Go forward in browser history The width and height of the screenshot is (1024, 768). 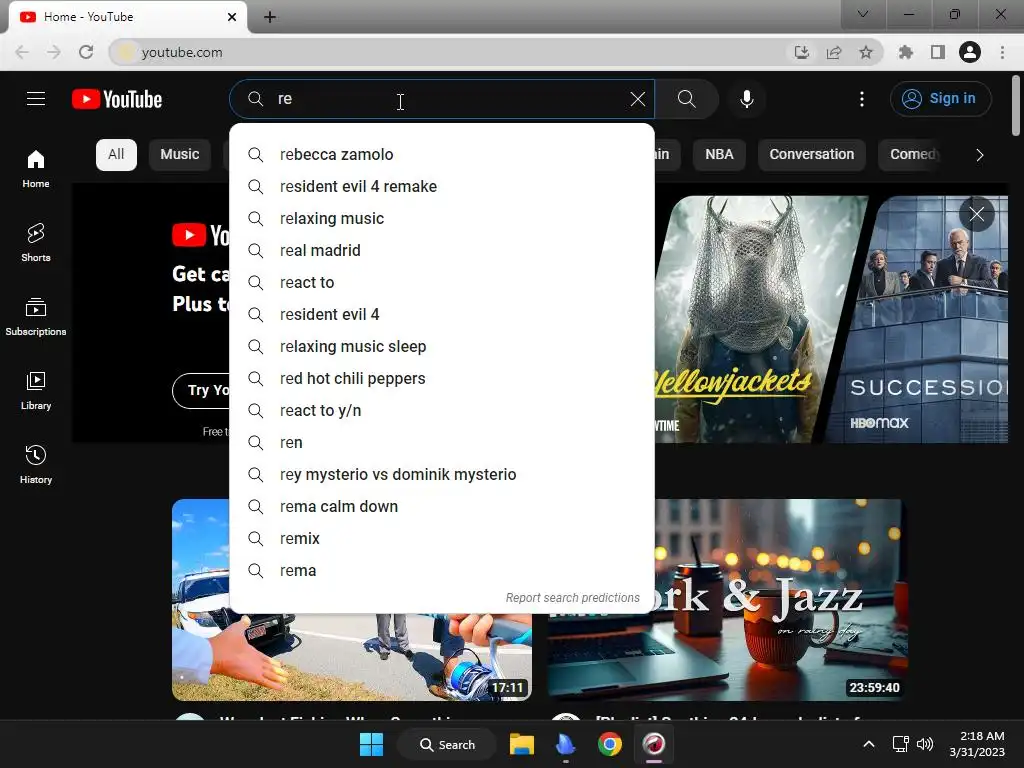(54, 52)
